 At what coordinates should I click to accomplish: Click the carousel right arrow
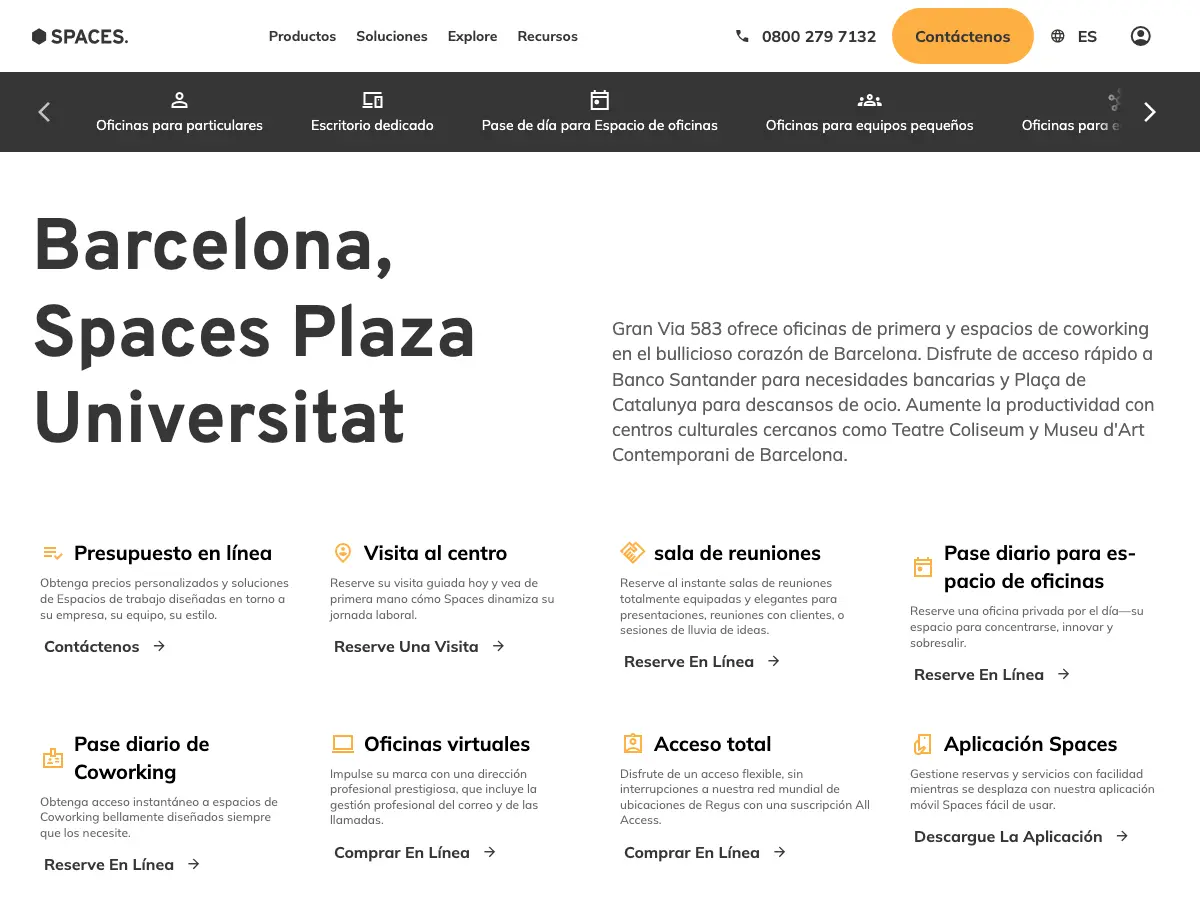(1150, 112)
